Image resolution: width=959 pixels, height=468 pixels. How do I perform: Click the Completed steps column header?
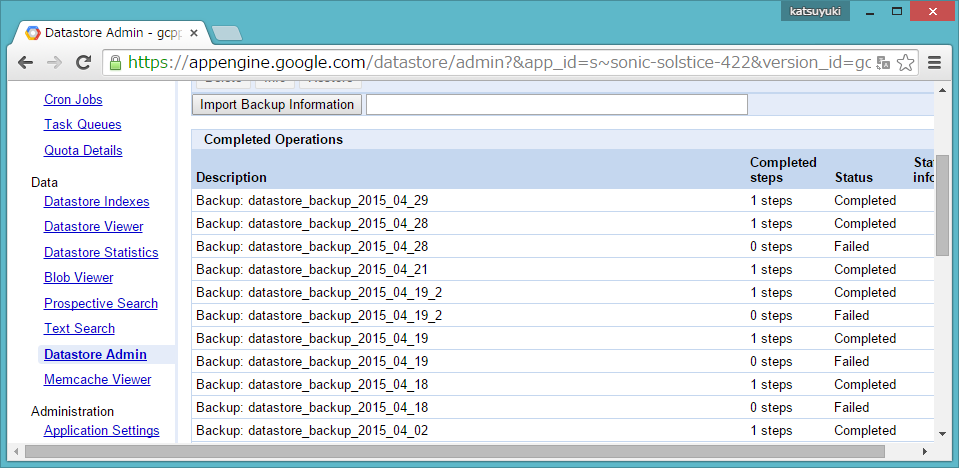tap(783, 170)
